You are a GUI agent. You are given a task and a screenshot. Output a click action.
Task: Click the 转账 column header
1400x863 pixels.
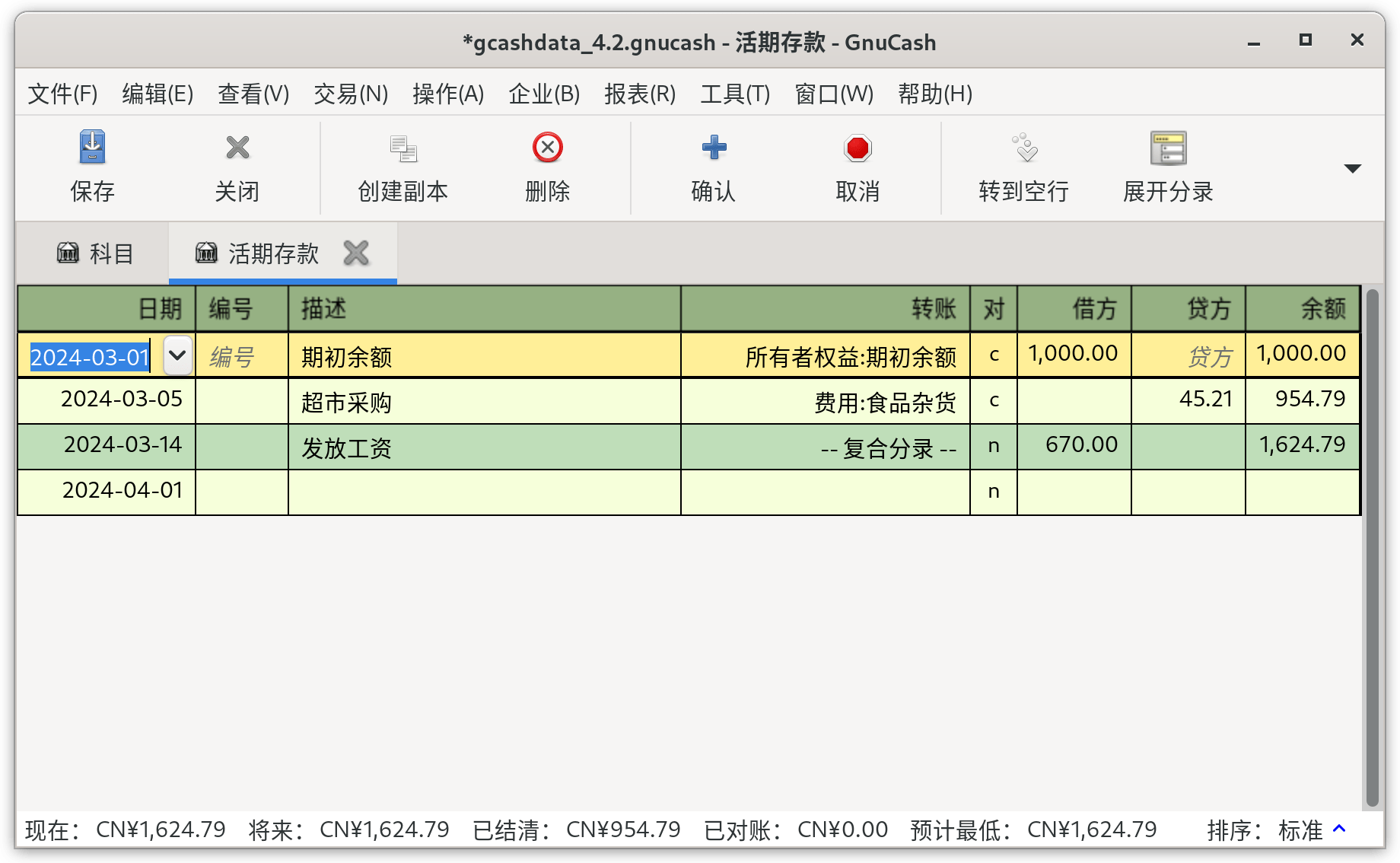pyautogui.click(x=826, y=308)
